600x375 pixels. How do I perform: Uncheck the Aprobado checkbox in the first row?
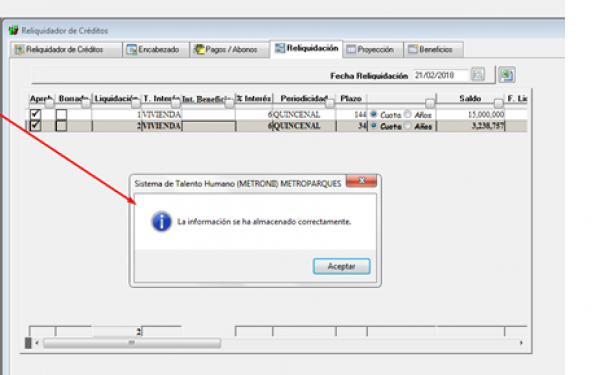pos(35,114)
